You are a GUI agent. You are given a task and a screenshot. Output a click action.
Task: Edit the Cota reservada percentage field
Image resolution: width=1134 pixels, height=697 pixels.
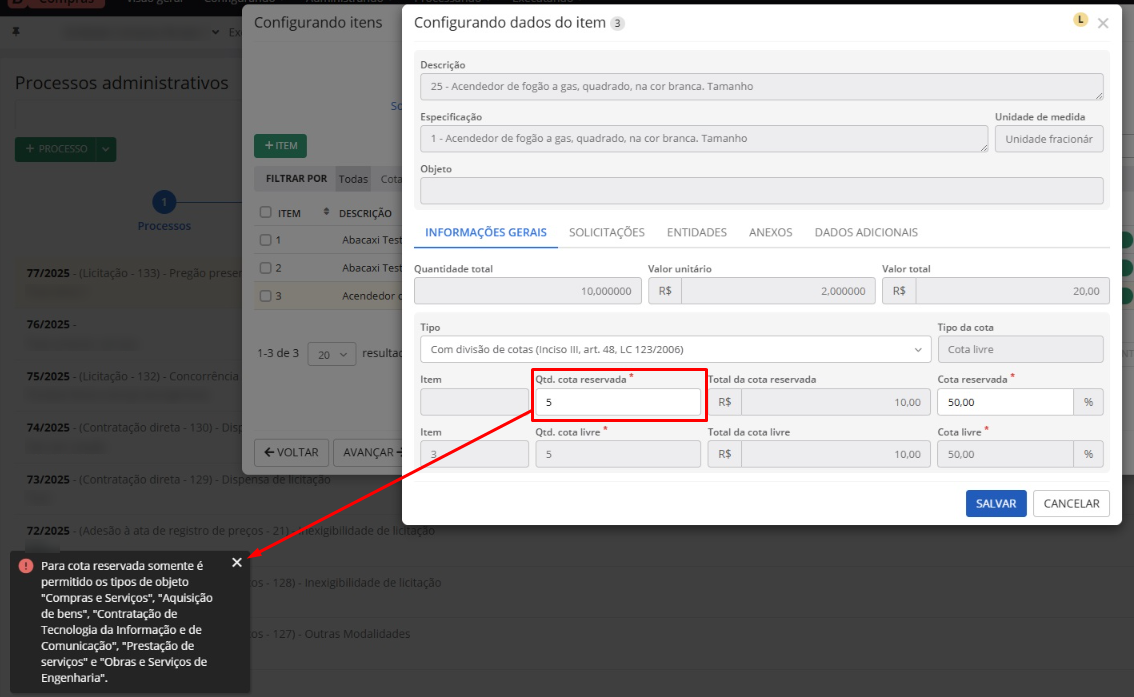point(1005,402)
